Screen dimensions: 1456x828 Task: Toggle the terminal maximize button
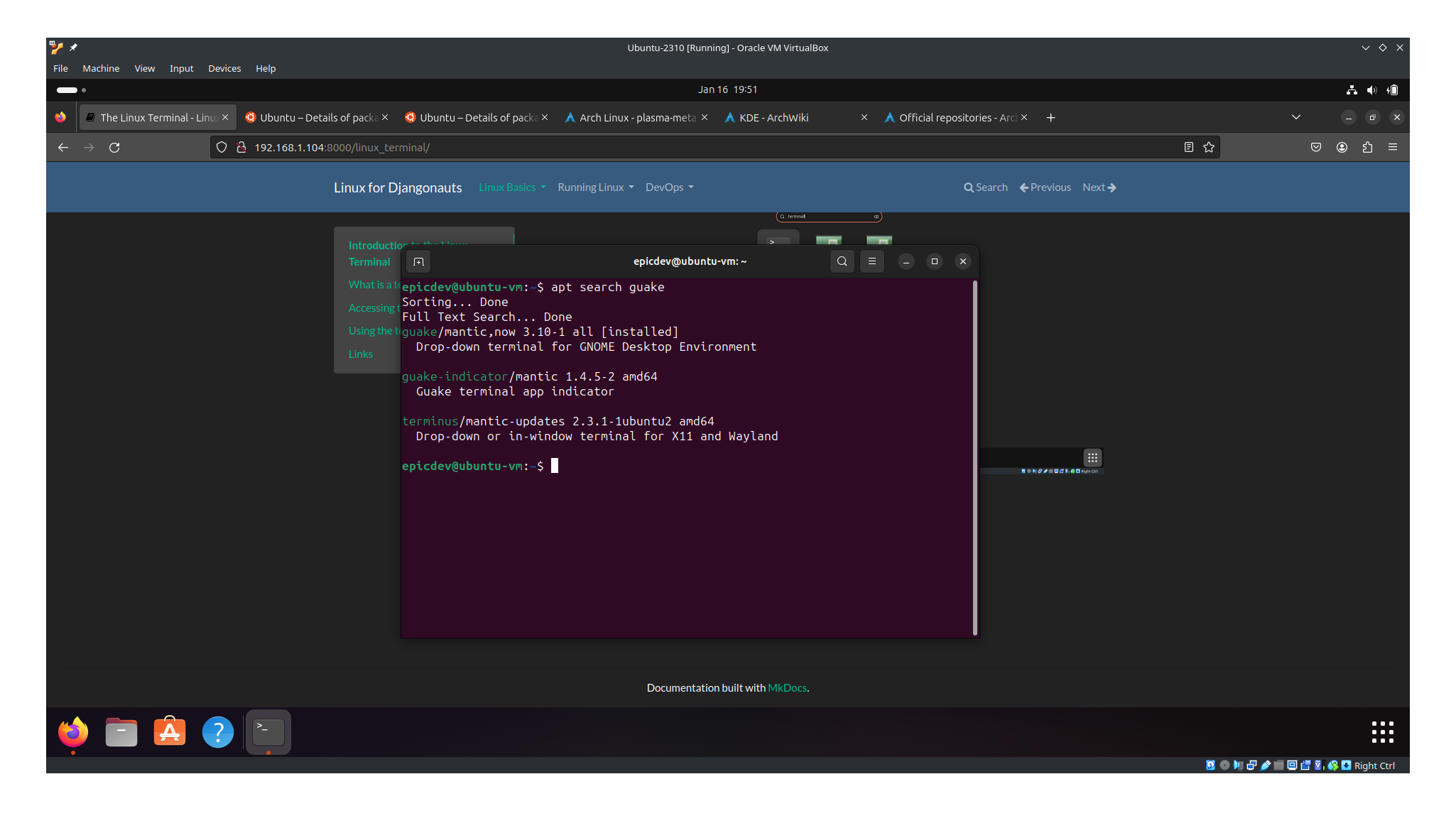934,261
